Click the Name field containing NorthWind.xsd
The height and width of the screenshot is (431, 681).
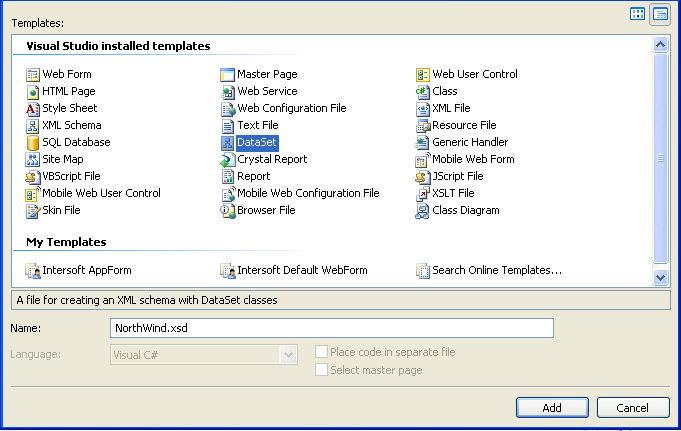pos(331,329)
